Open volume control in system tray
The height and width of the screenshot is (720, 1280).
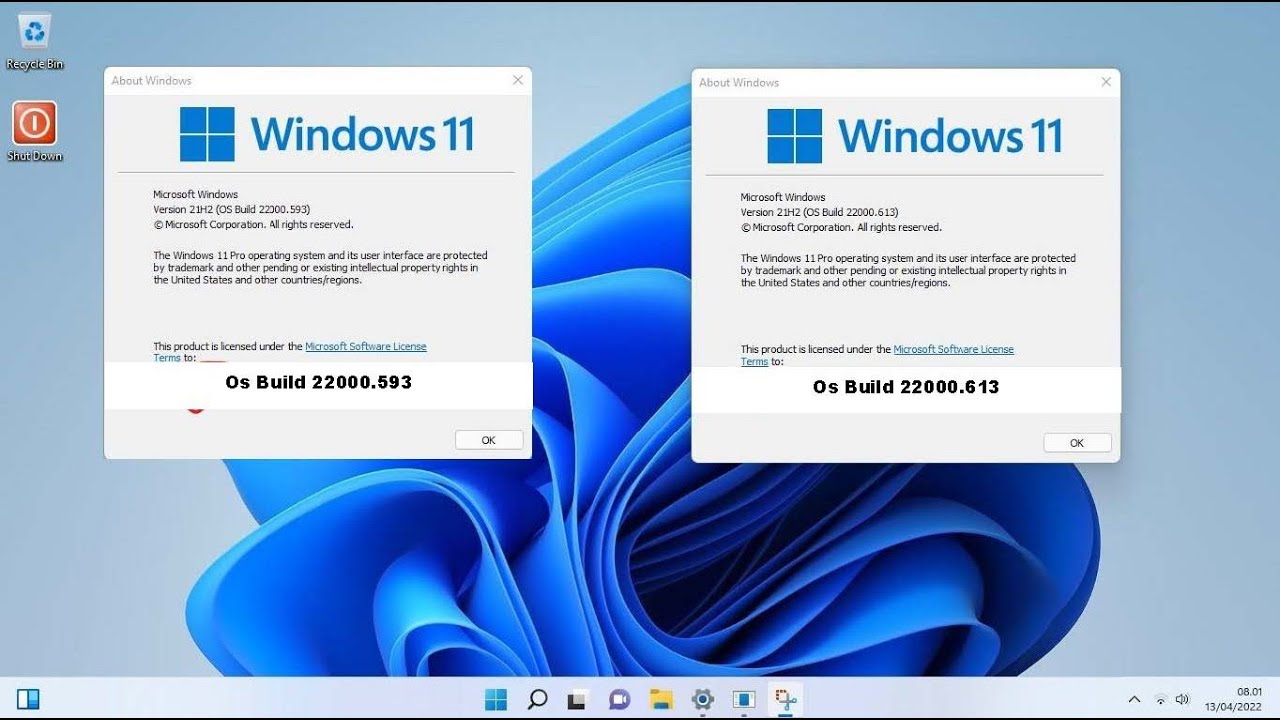tap(1183, 700)
